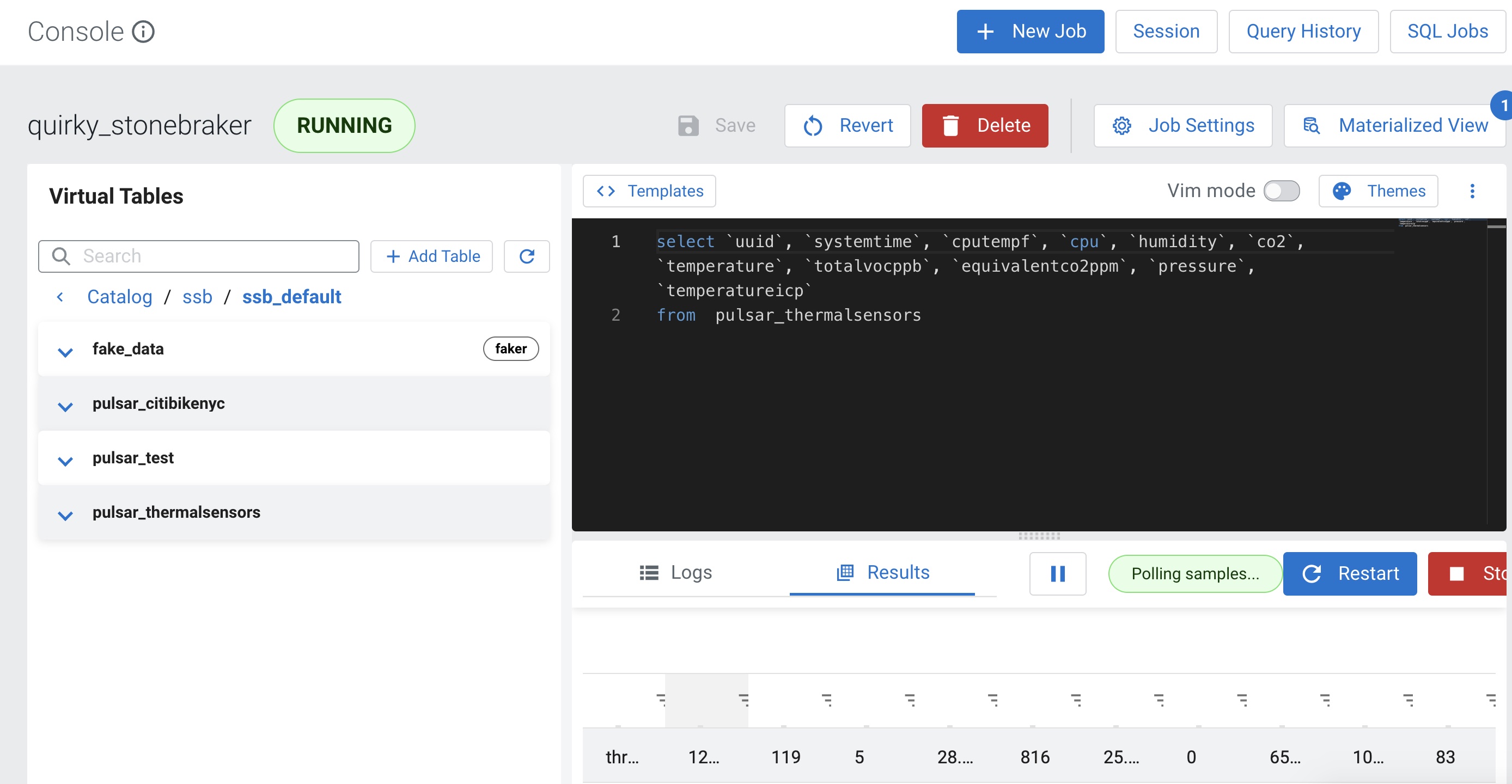The width and height of the screenshot is (1512, 784).
Task: Open the editor overflow menu (three dots)
Action: pyautogui.click(x=1472, y=191)
